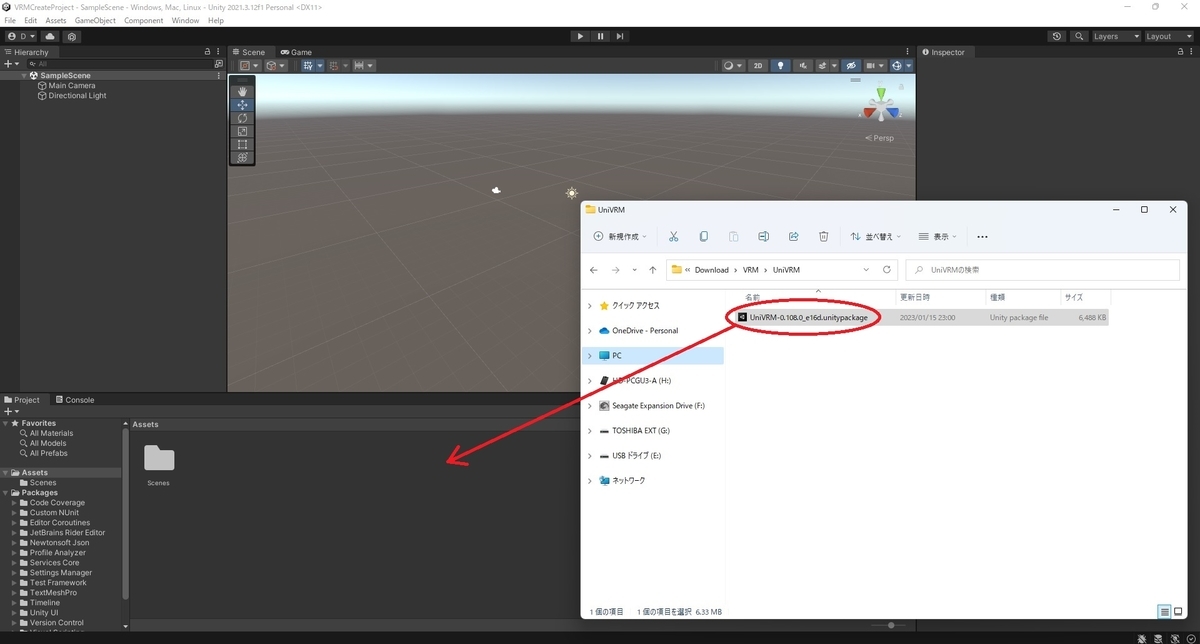This screenshot has width=1200, height=644.
Task: Click the scene orientation gizmo
Action: click(881, 106)
